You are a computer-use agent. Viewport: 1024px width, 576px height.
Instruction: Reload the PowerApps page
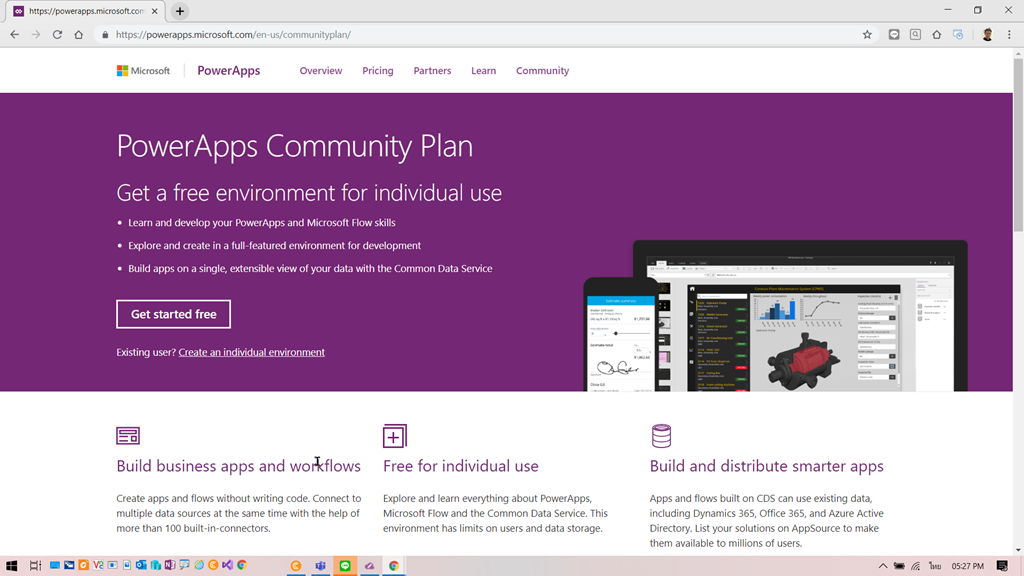tap(57, 35)
